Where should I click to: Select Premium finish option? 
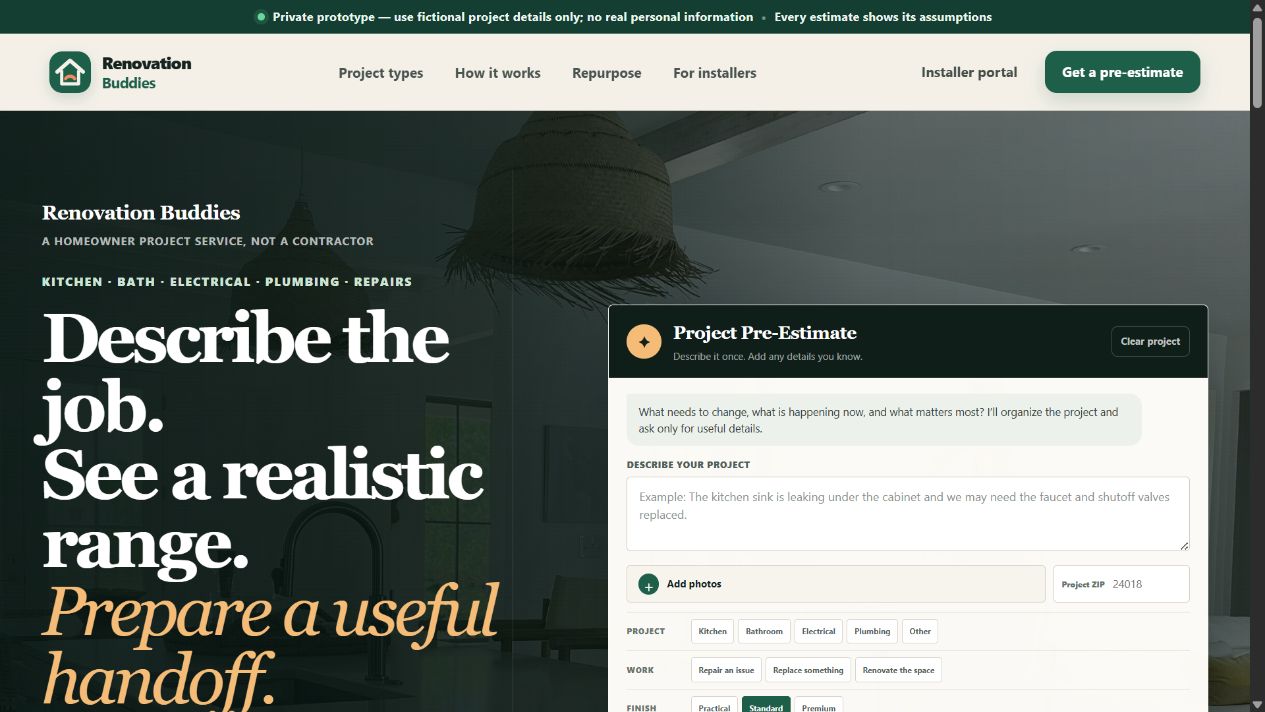pyautogui.click(x=818, y=706)
